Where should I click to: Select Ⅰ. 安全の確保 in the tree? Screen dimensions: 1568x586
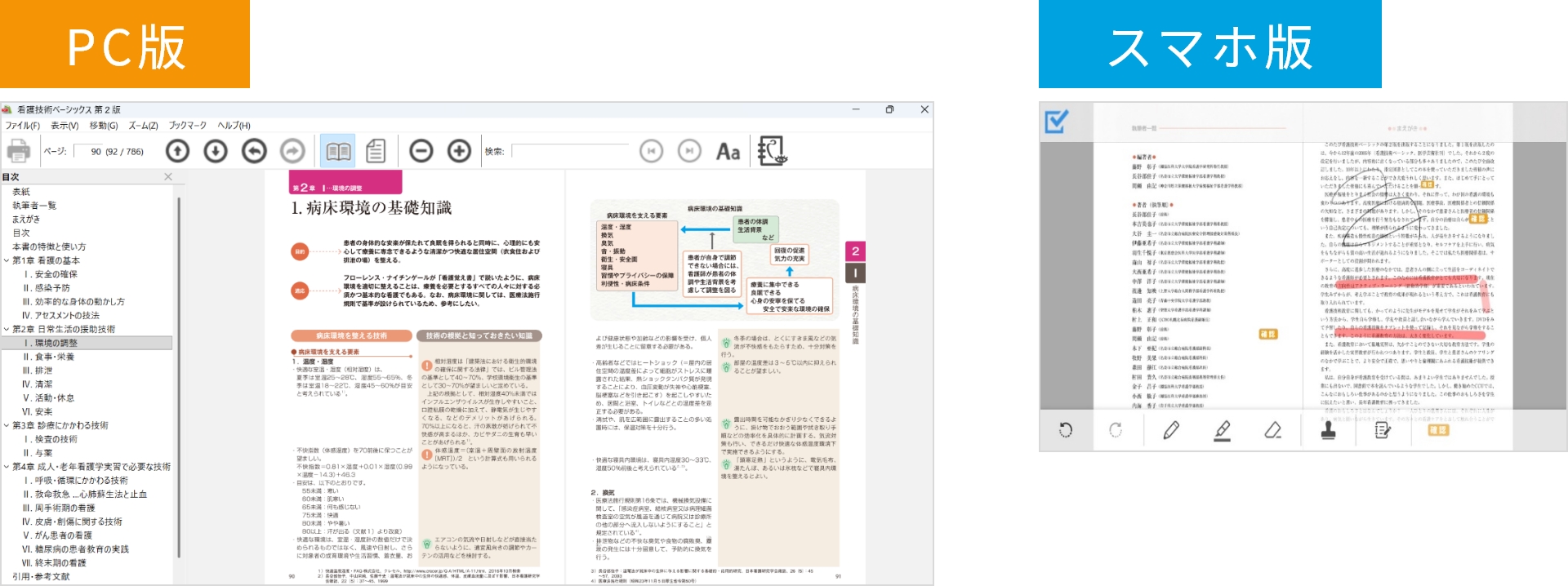[50, 274]
